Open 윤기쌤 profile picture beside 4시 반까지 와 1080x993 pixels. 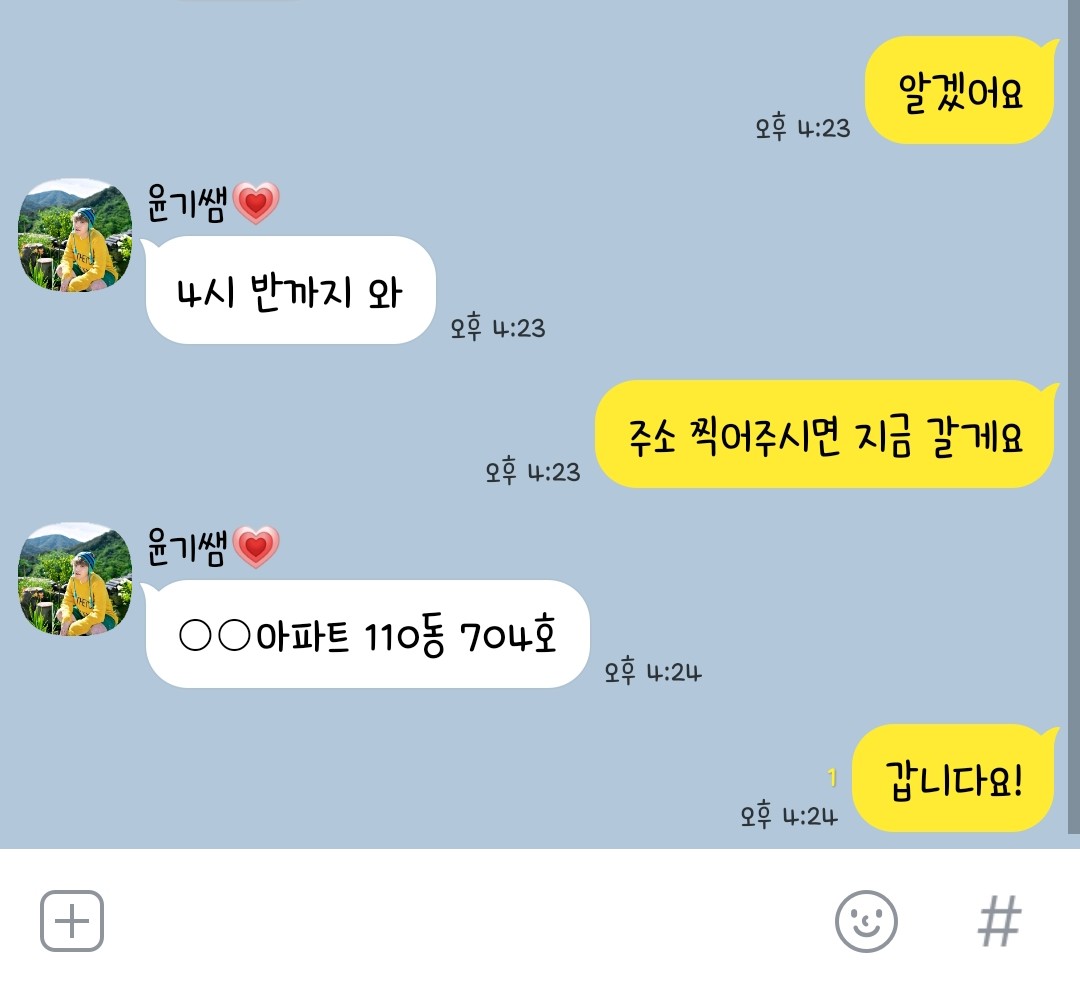74,235
